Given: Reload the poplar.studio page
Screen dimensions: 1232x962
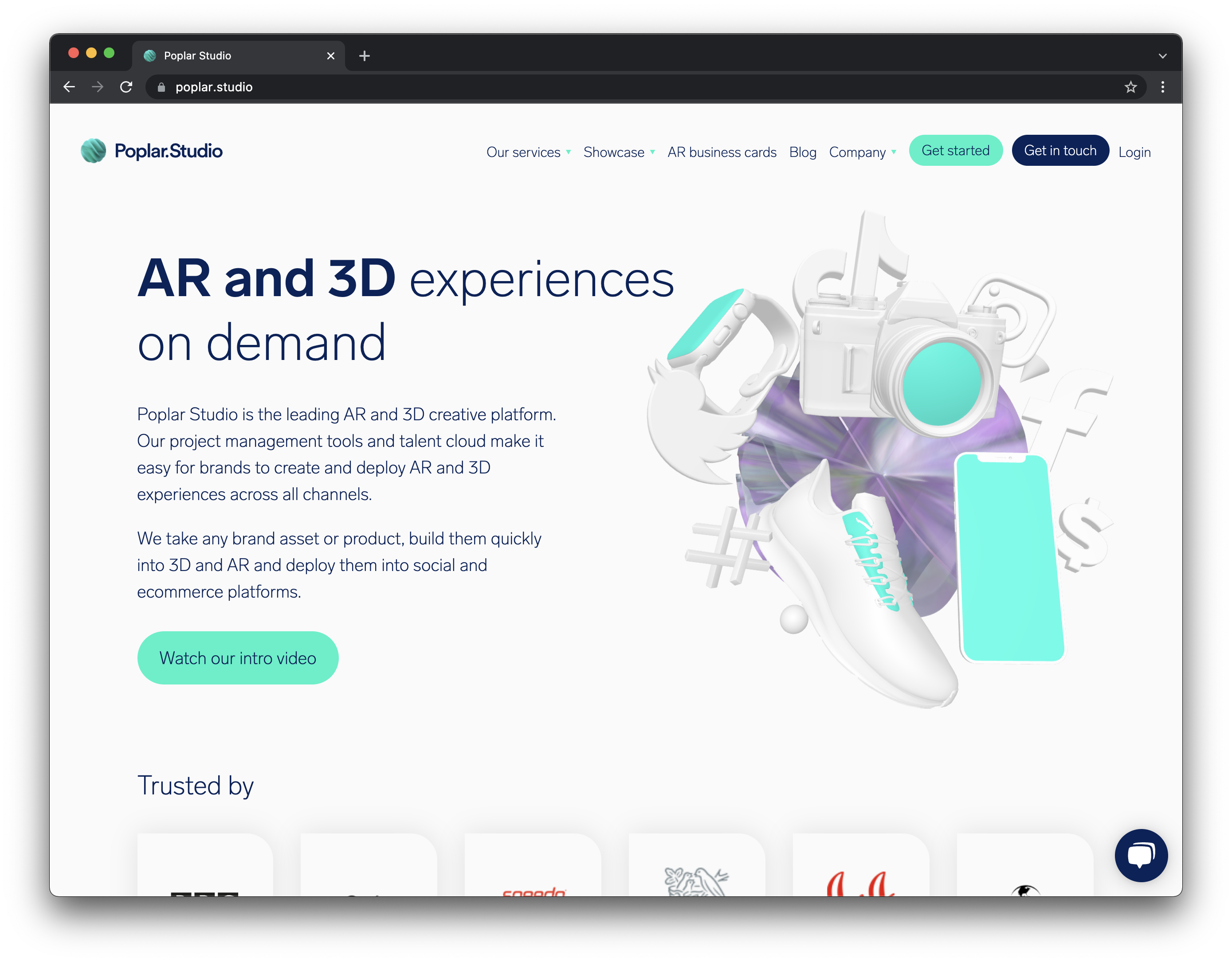Looking at the screenshot, I should click(126, 87).
